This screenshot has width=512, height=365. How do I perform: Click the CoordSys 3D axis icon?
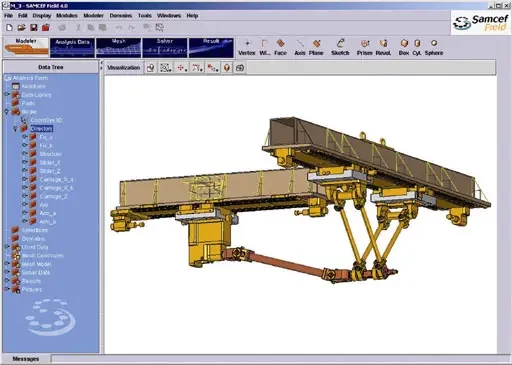click(x=24, y=120)
